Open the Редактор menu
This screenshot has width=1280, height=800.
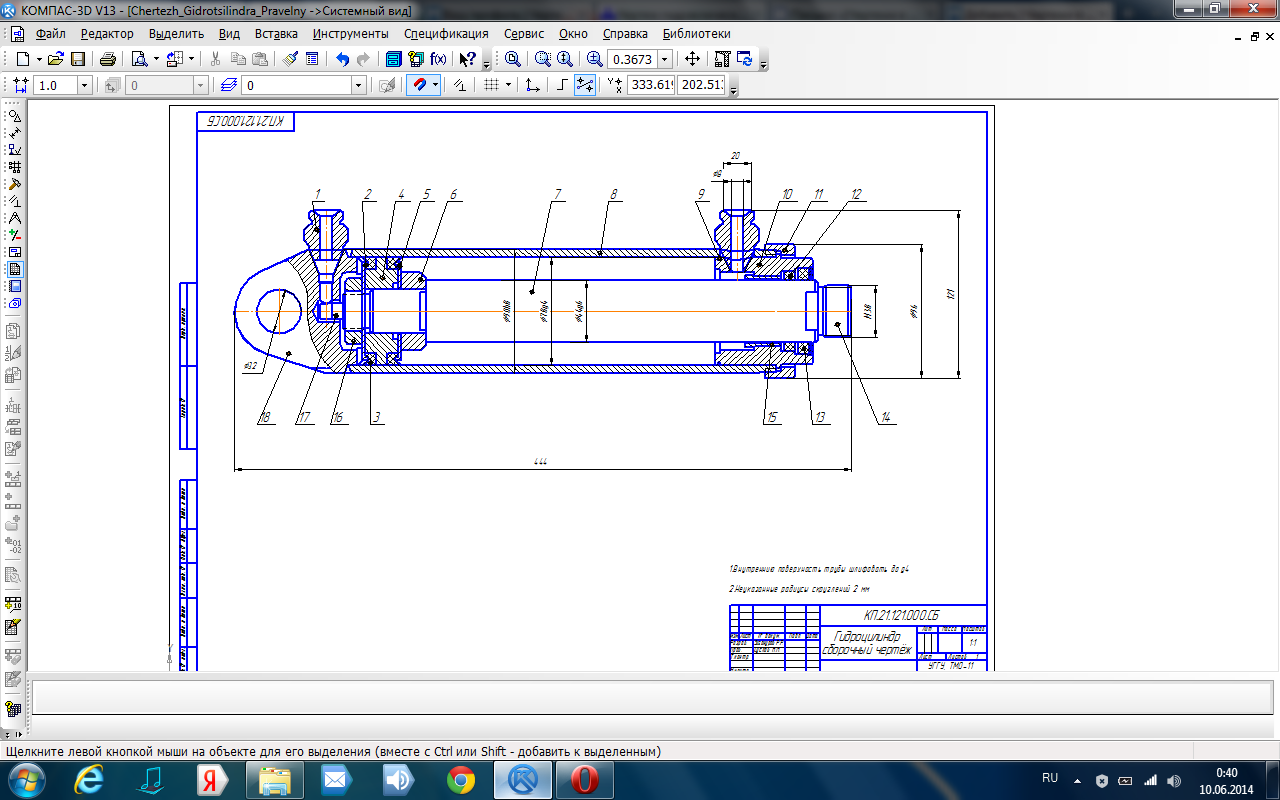(107, 33)
